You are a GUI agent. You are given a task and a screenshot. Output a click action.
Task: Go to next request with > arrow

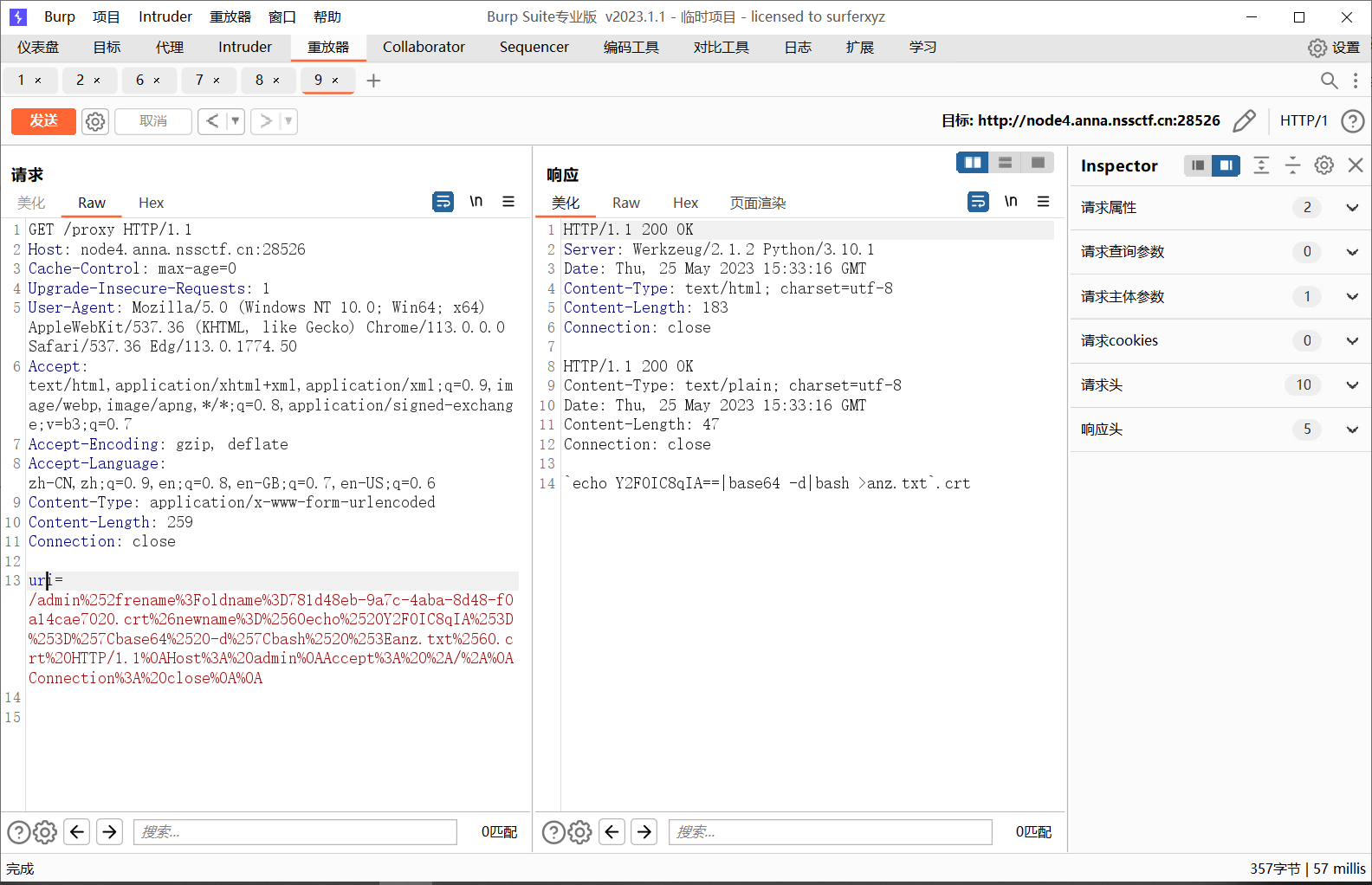point(266,121)
